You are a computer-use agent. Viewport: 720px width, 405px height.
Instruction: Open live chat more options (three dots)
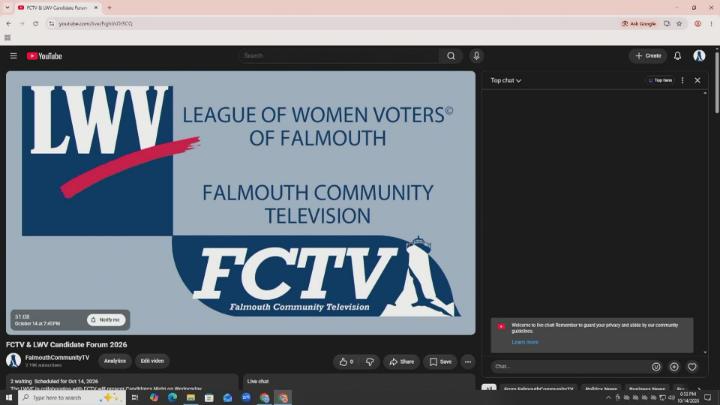682,80
